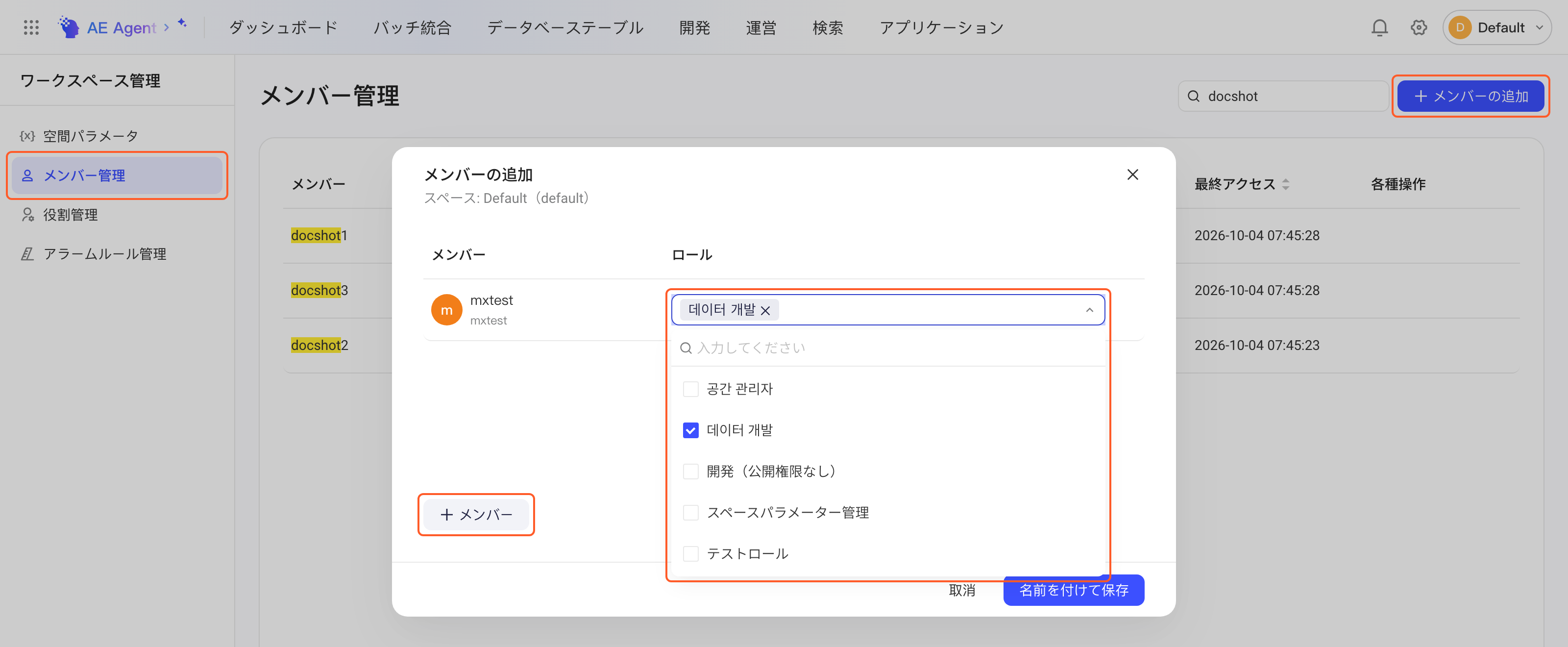Focus the role search 入力してください field
1568x647 pixels.
(x=888, y=348)
